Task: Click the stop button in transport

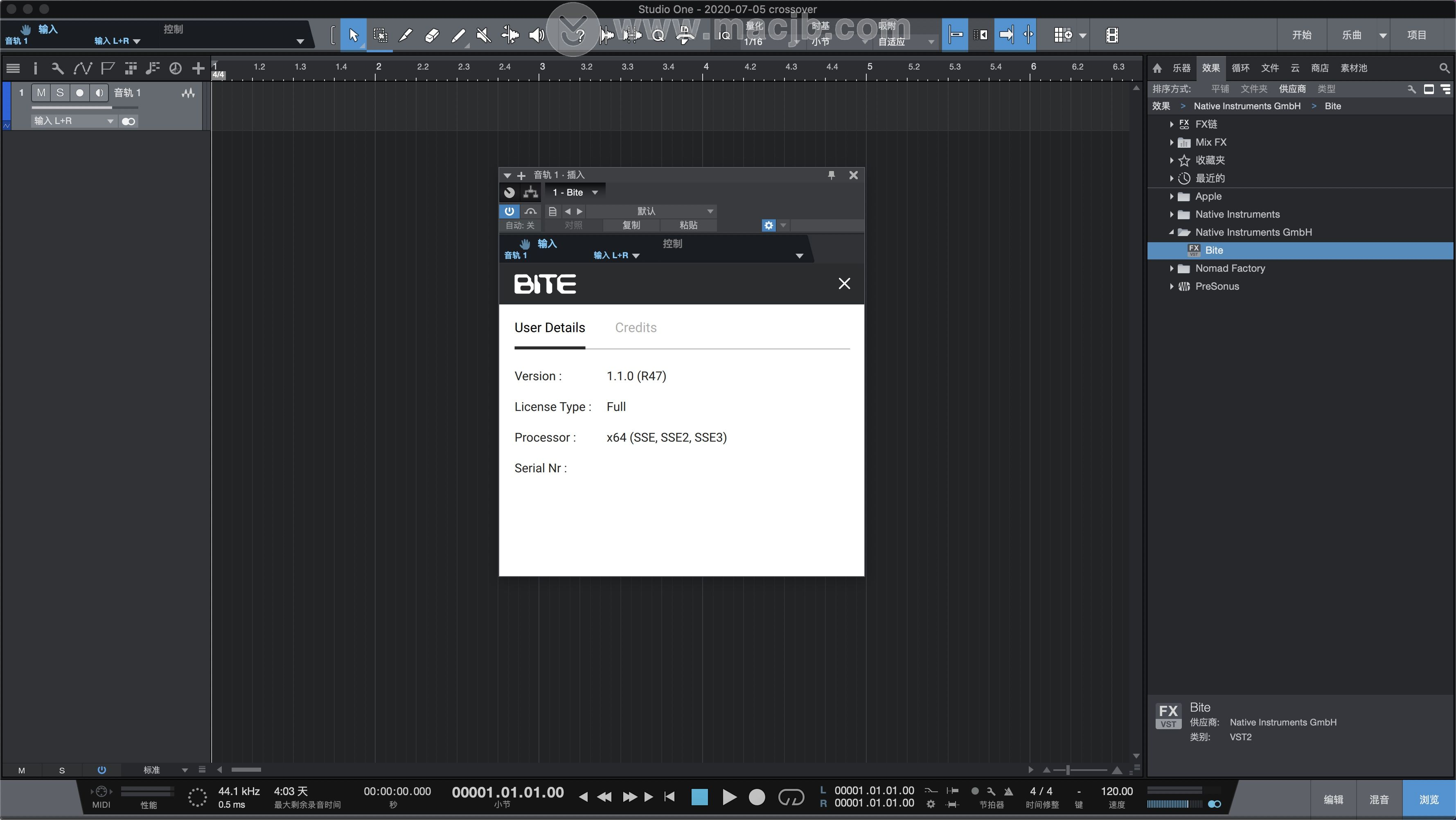Action: pos(700,797)
